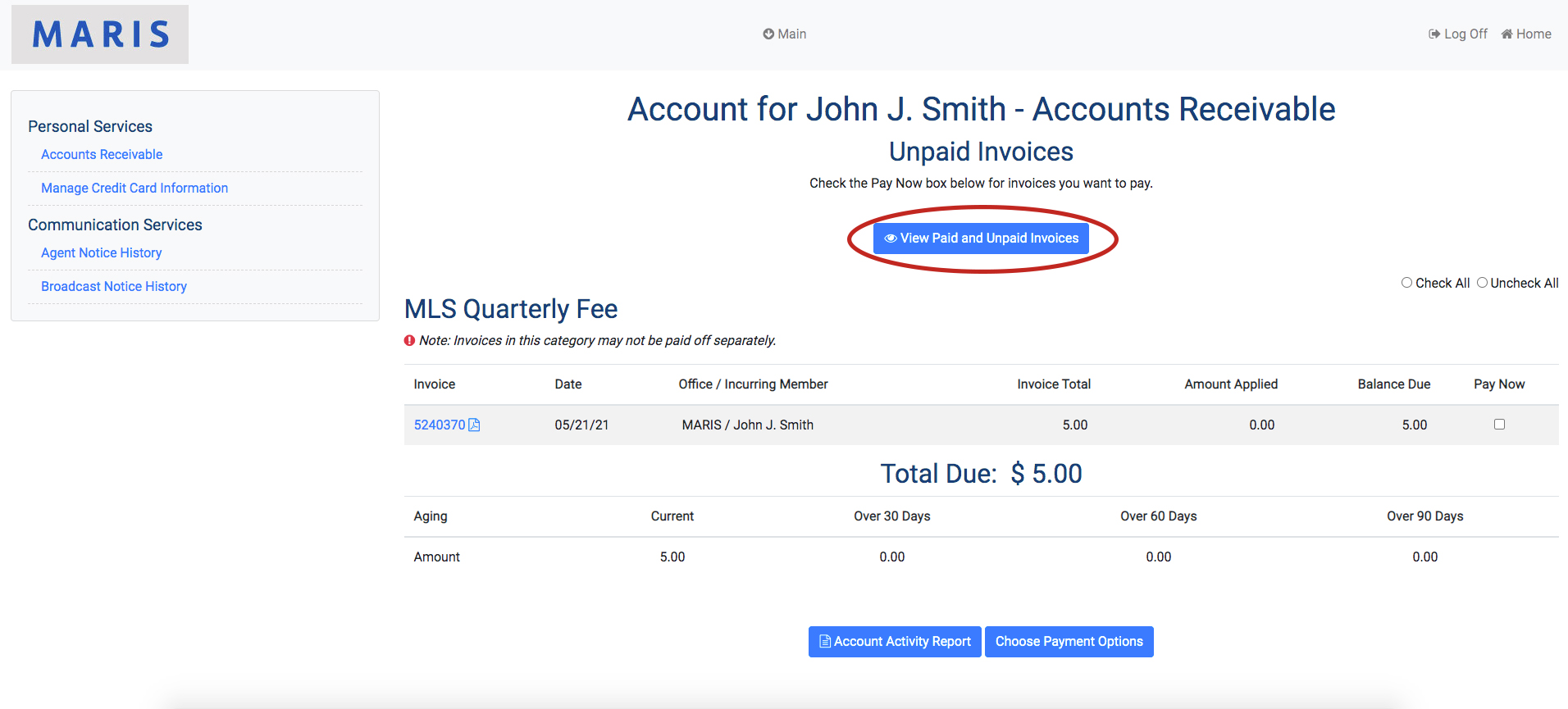
Task: Click the Log Off link text
Action: pos(1465,34)
